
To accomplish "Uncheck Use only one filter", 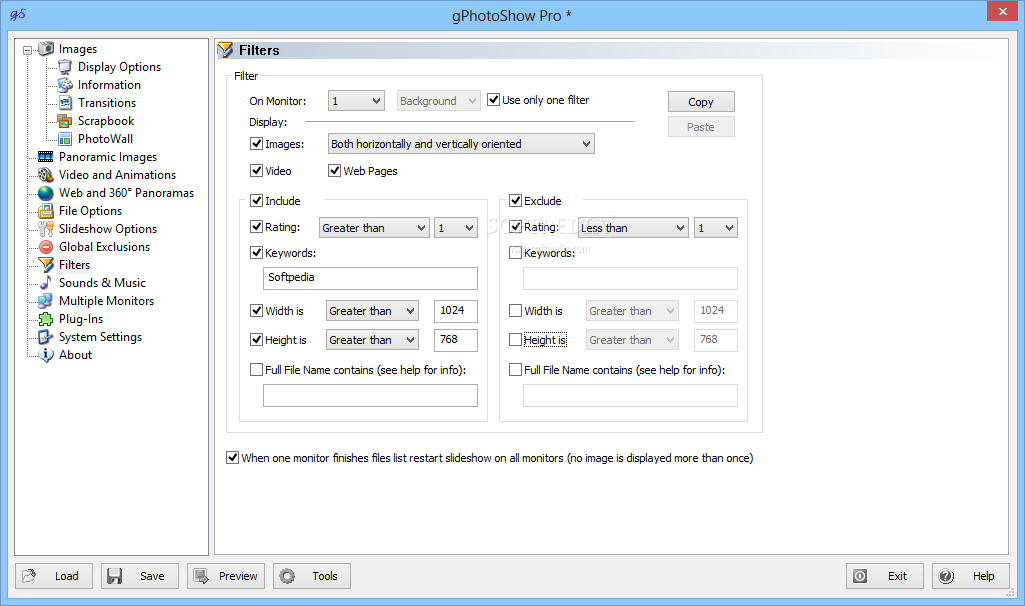I will pyautogui.click(x=494, y=100).
